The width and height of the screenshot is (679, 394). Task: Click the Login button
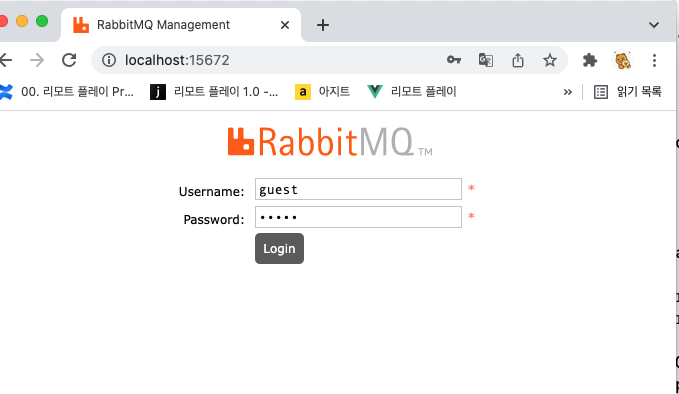pyautogui.click(x=279, y=249)
